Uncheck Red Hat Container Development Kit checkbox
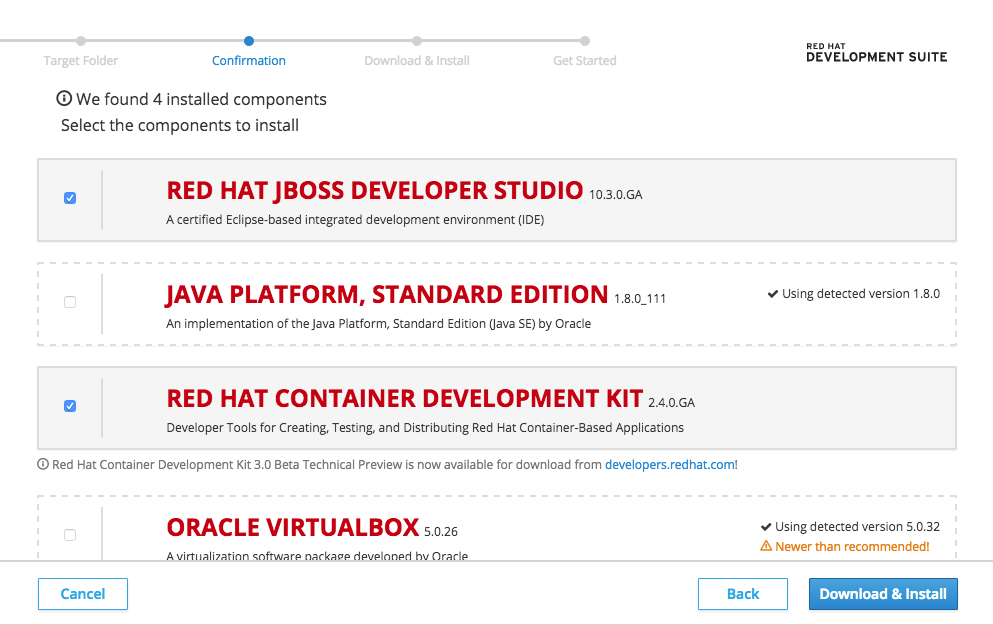The height and width of the screenshot is (625, 993). click(70, 406)
